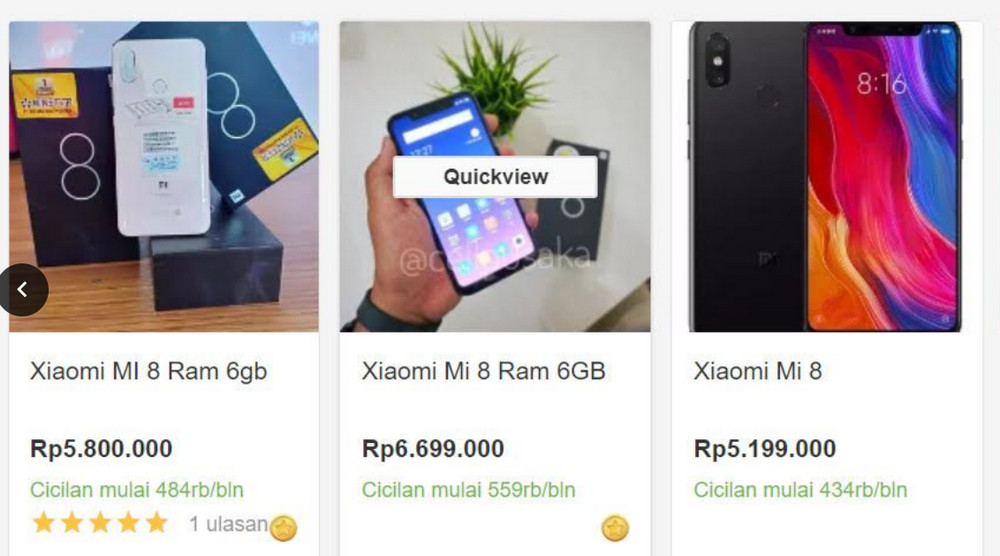1000x556 pixels.
Task: Click the fifth gold rating star
Action: click(156, 523)
